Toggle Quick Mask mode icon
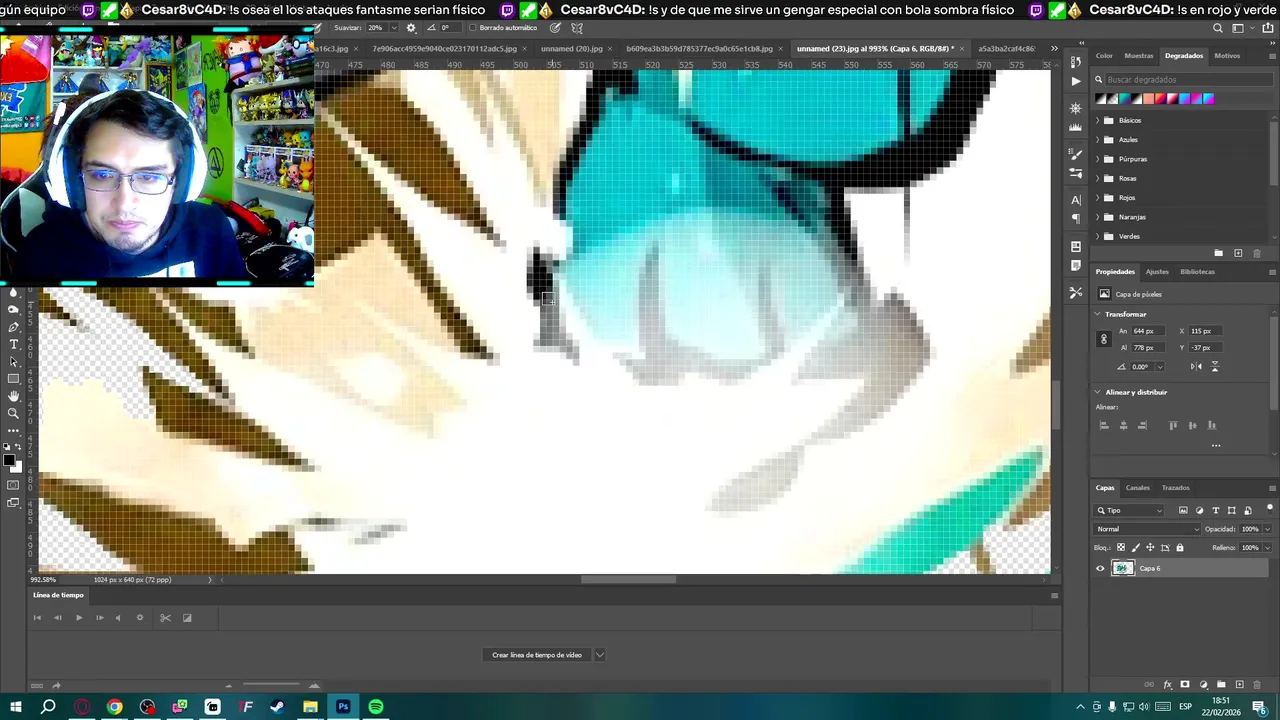 (13, 484)
